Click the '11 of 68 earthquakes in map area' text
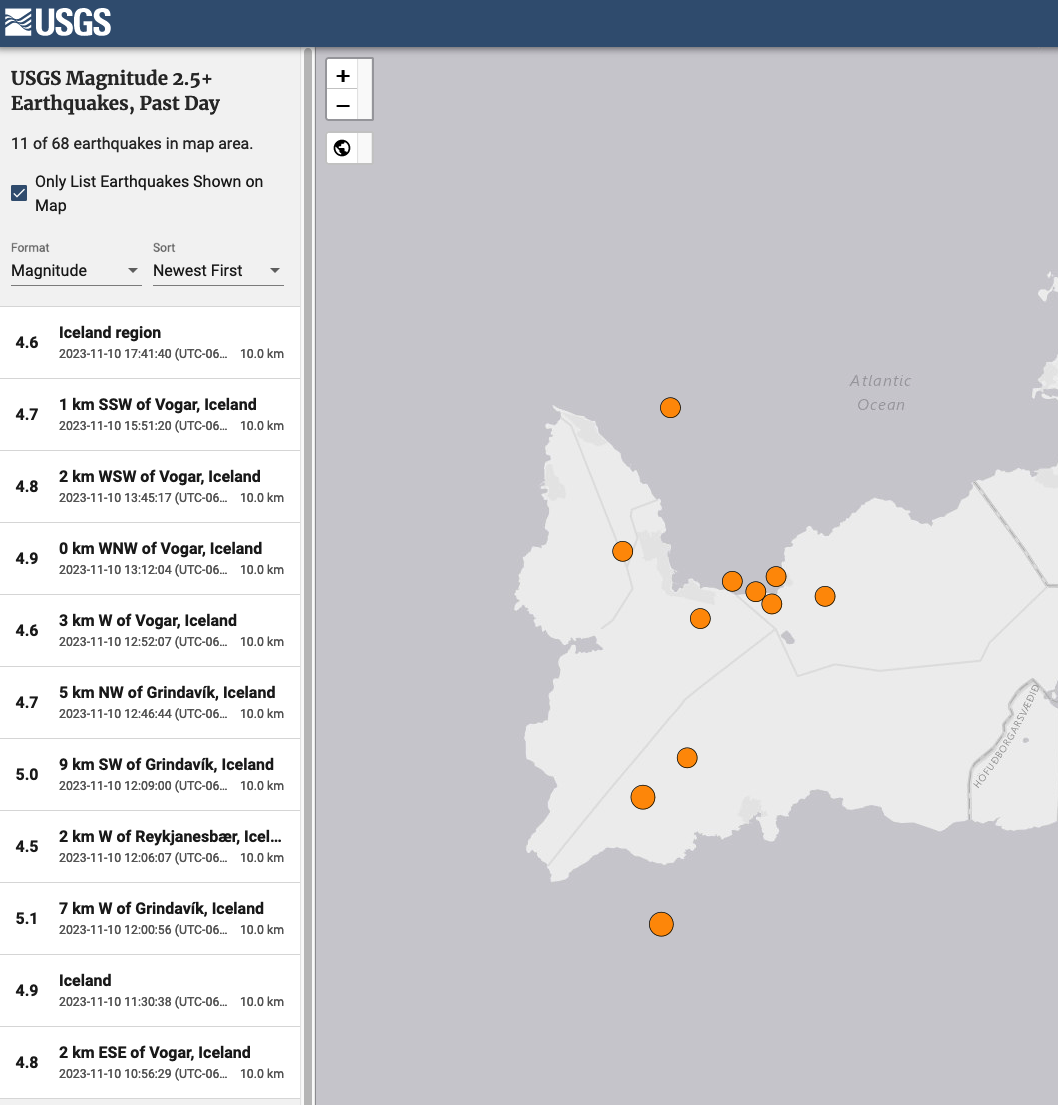The width and height of the screenshot is (1058, 1105). pyautogui.click(x=132, y=144)
